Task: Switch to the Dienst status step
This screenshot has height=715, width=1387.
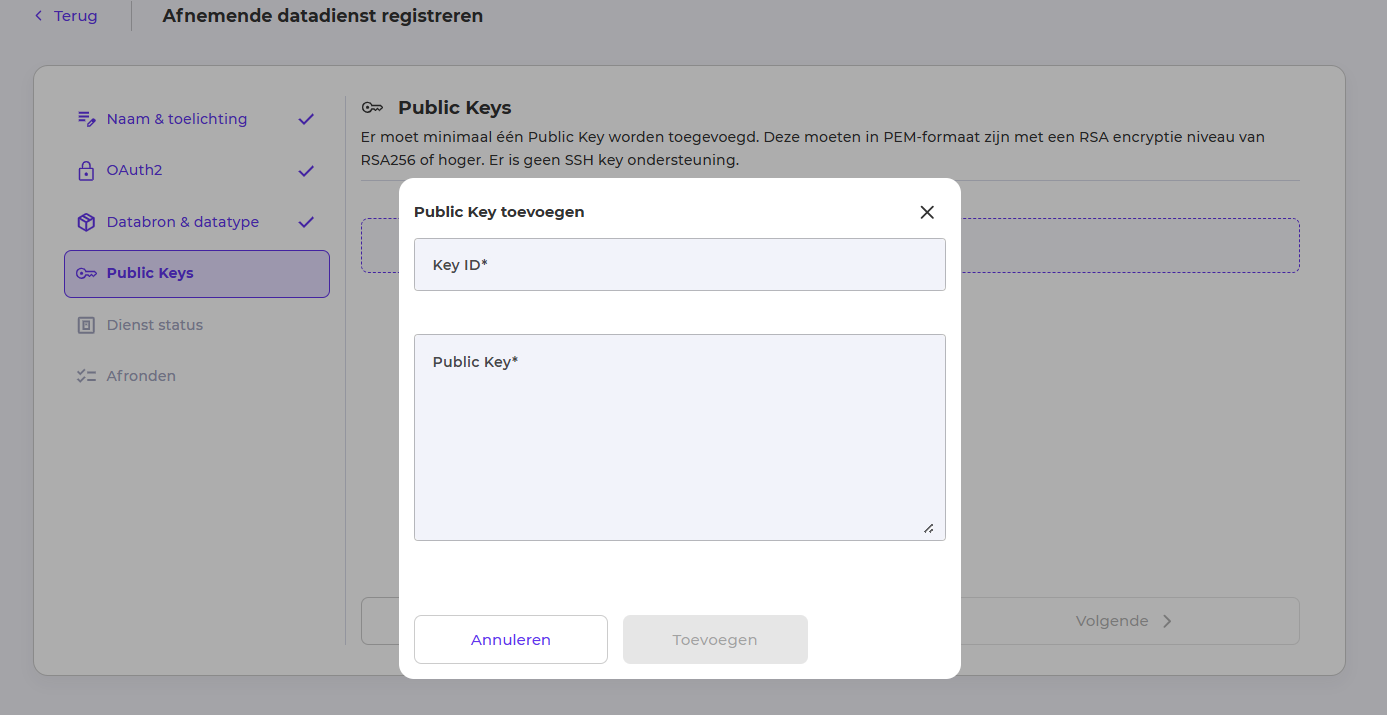Action: tap(155, 324)
